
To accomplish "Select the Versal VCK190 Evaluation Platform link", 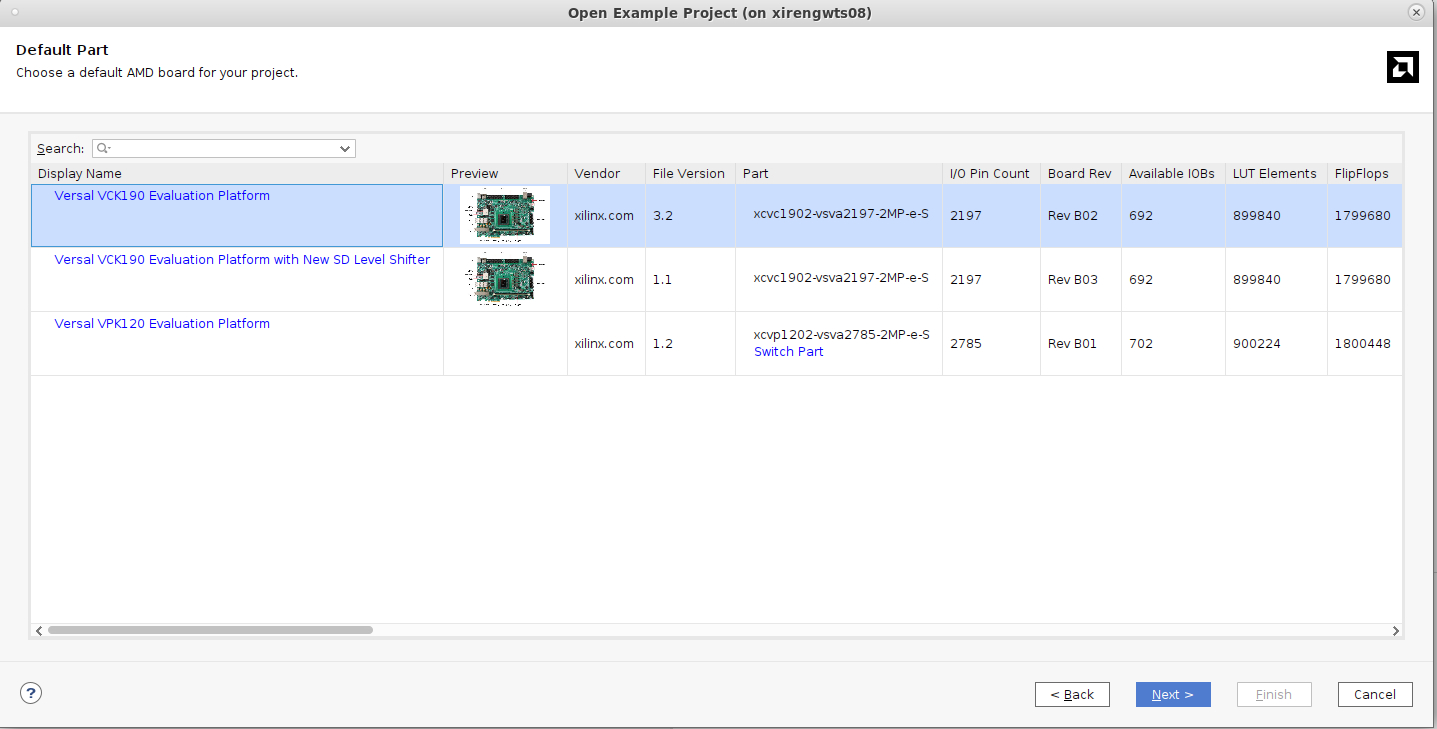I will (162, 195).
